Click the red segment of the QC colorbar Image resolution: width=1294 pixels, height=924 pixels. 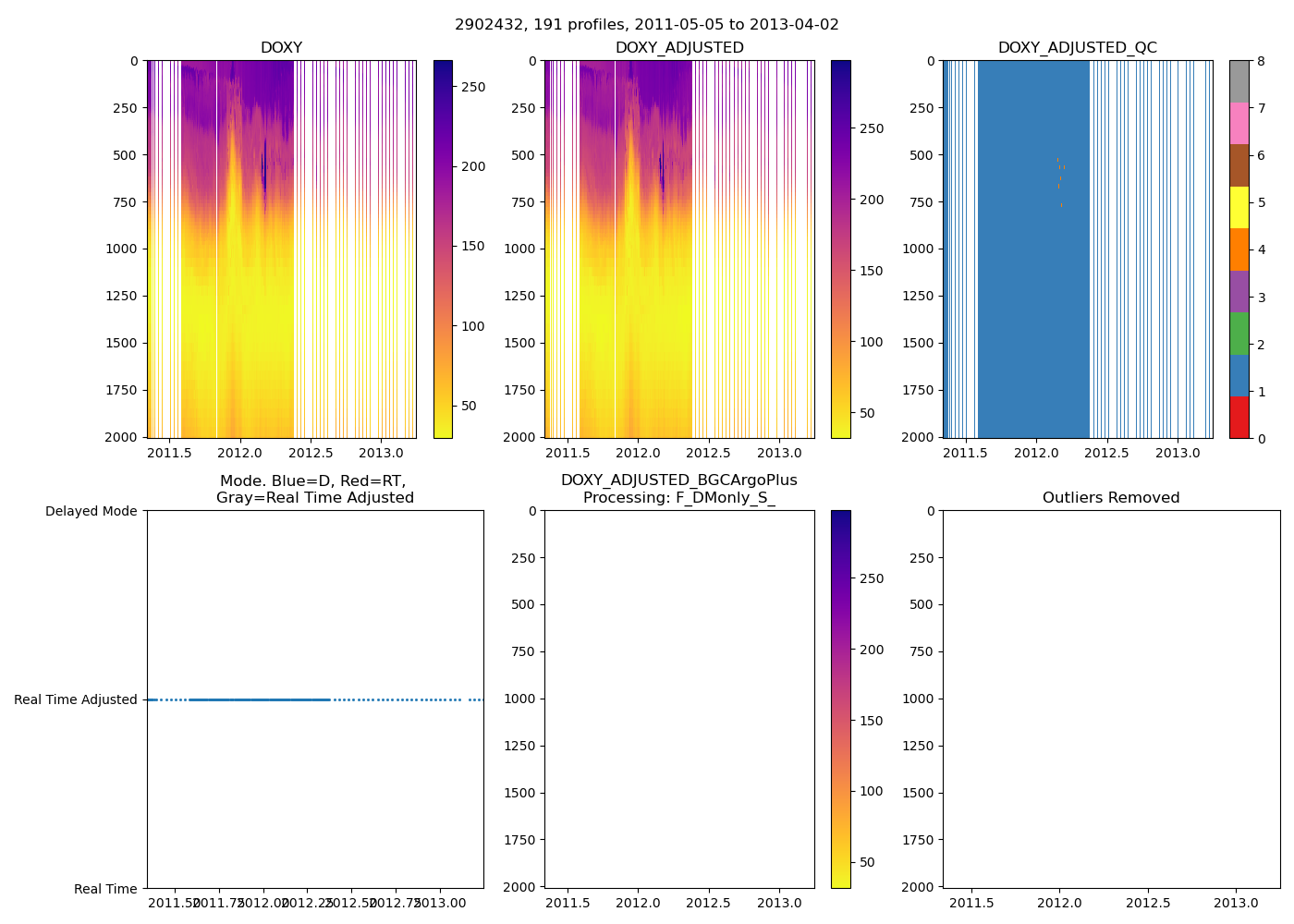coord(1239,418)
